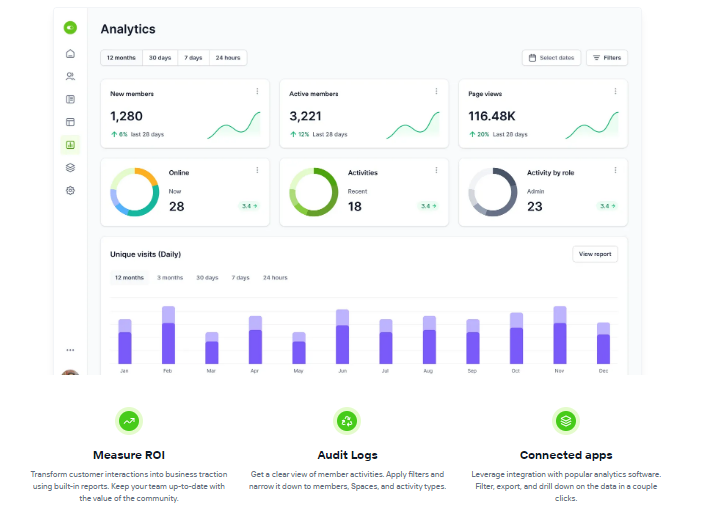
Task: Click the Mar bar in Unique visits
Action: click(211, 348)
